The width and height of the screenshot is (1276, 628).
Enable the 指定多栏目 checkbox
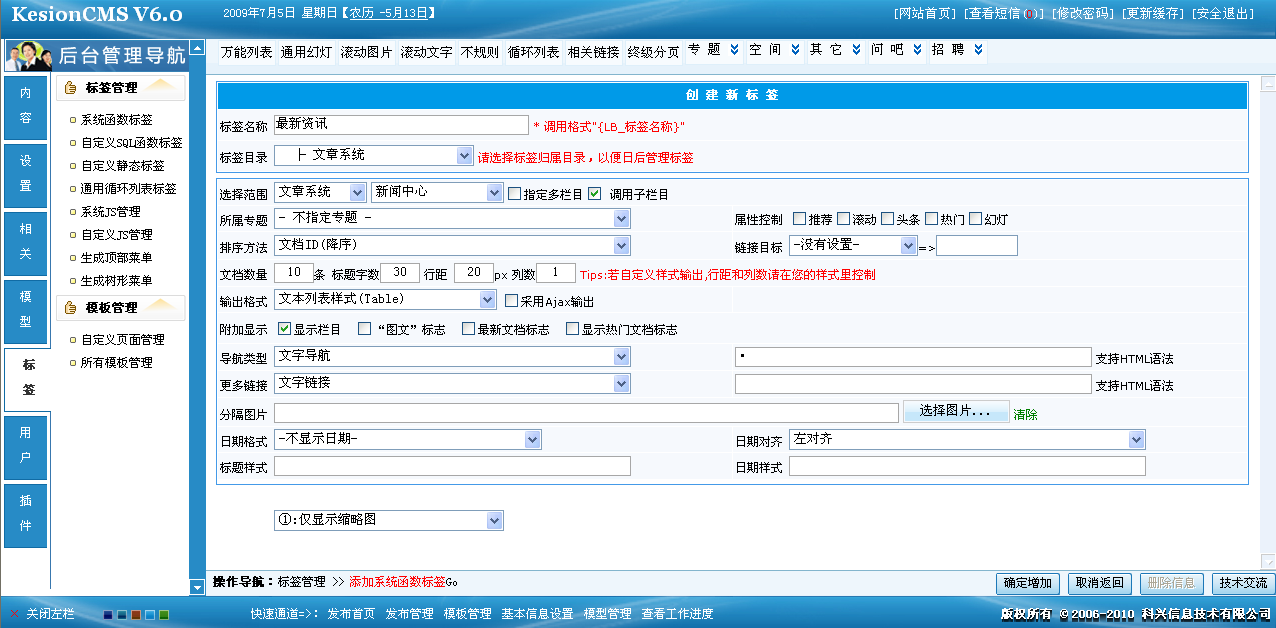(514, 193)
